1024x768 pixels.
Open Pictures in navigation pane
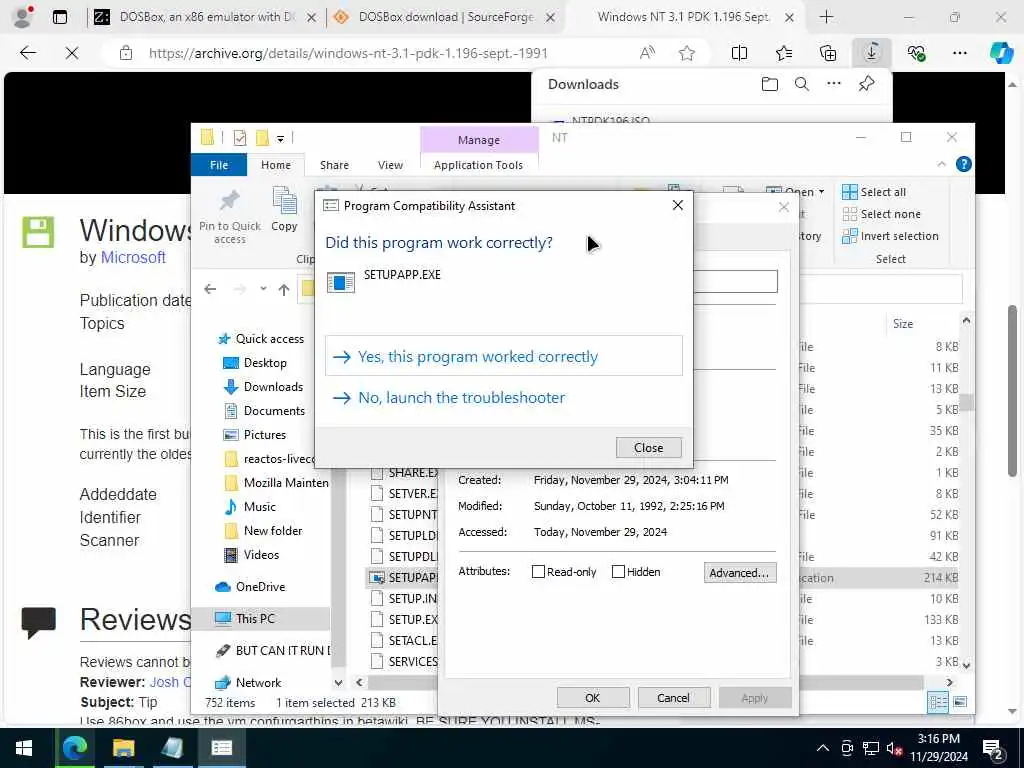(x=255, y=435)
